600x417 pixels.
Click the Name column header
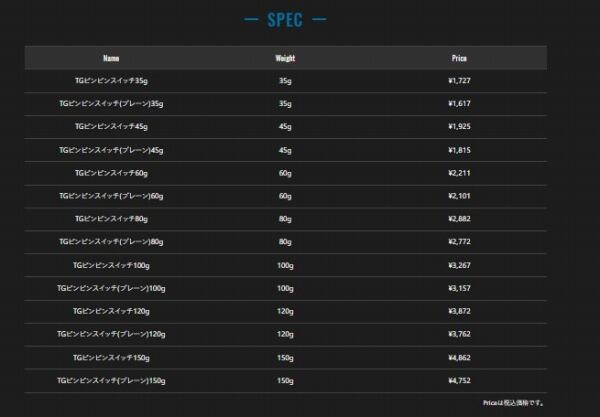click(x=110, y=58)
